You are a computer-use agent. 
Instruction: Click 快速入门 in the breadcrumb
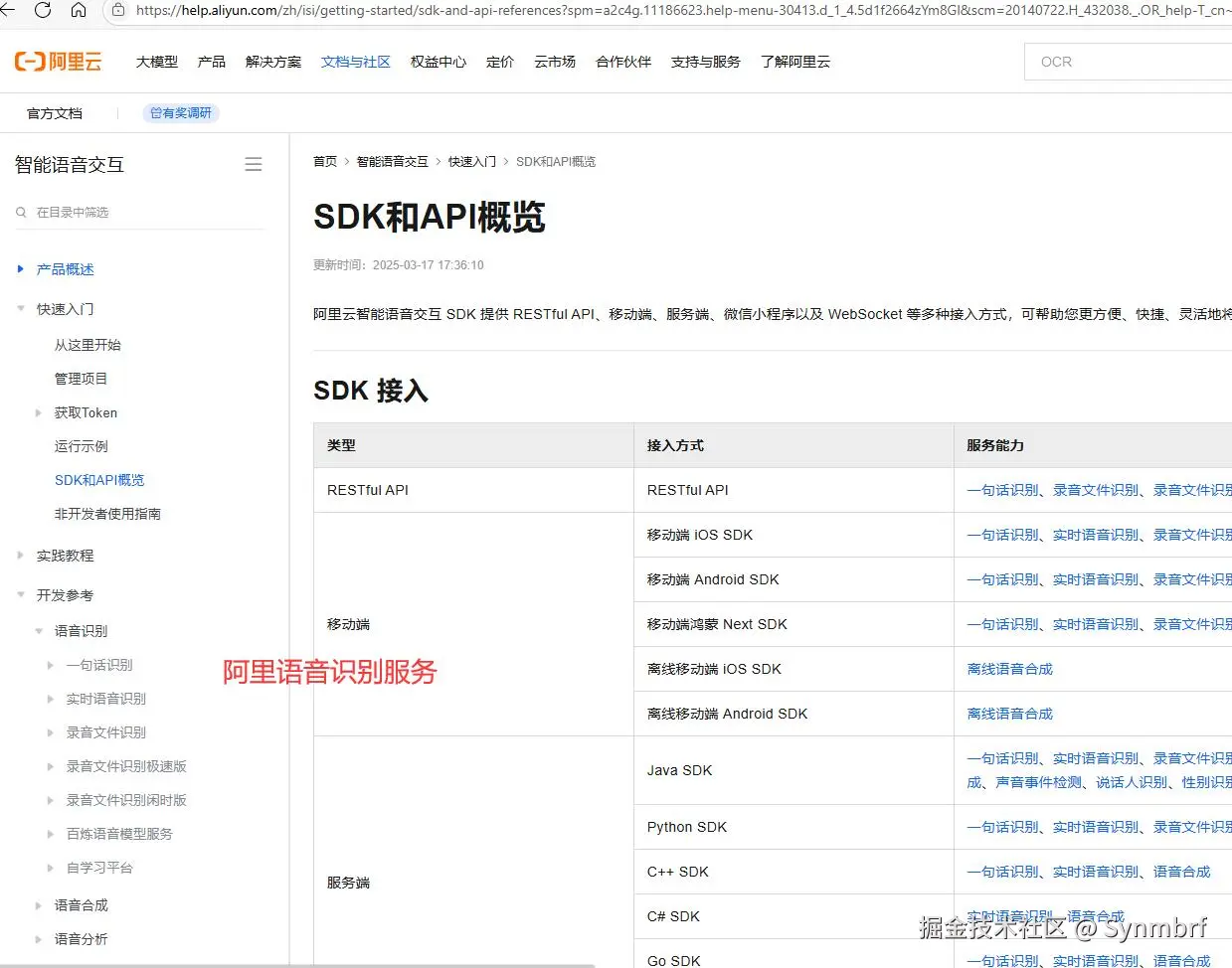coord(472,162)
